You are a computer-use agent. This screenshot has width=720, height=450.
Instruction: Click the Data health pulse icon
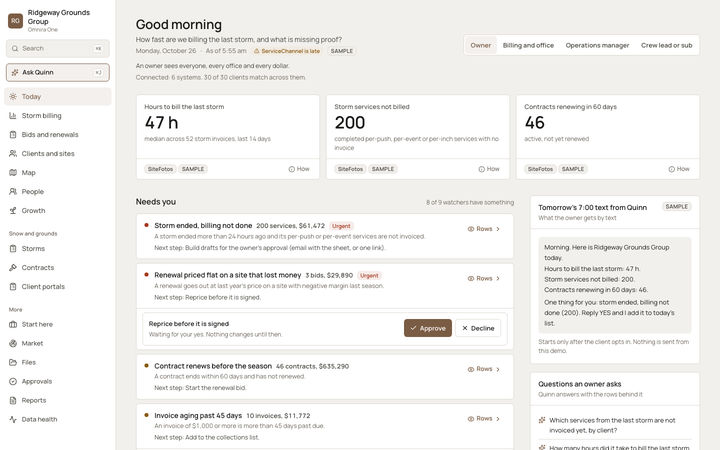click(x=13, y=419)
